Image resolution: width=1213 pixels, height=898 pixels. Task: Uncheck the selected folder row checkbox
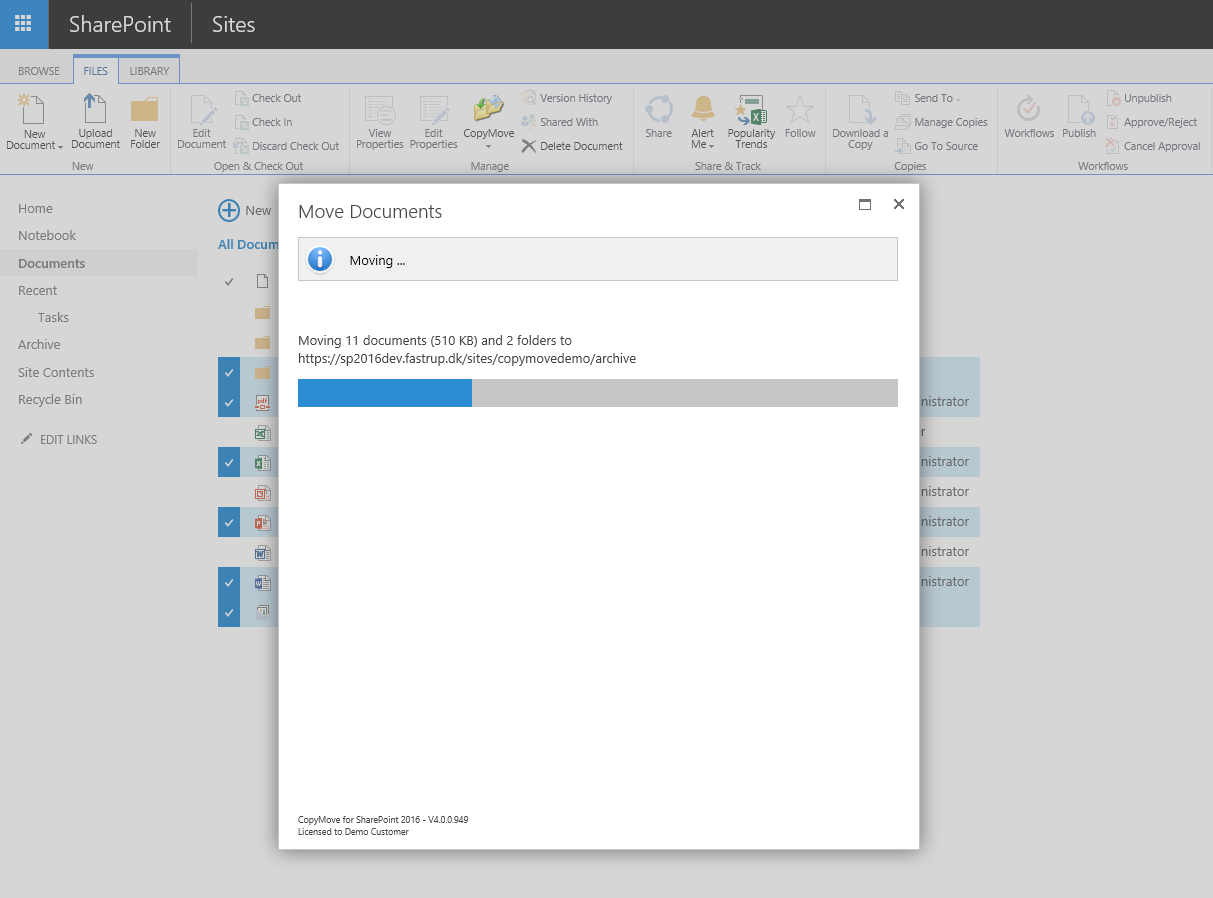click(x=229, y=372)
